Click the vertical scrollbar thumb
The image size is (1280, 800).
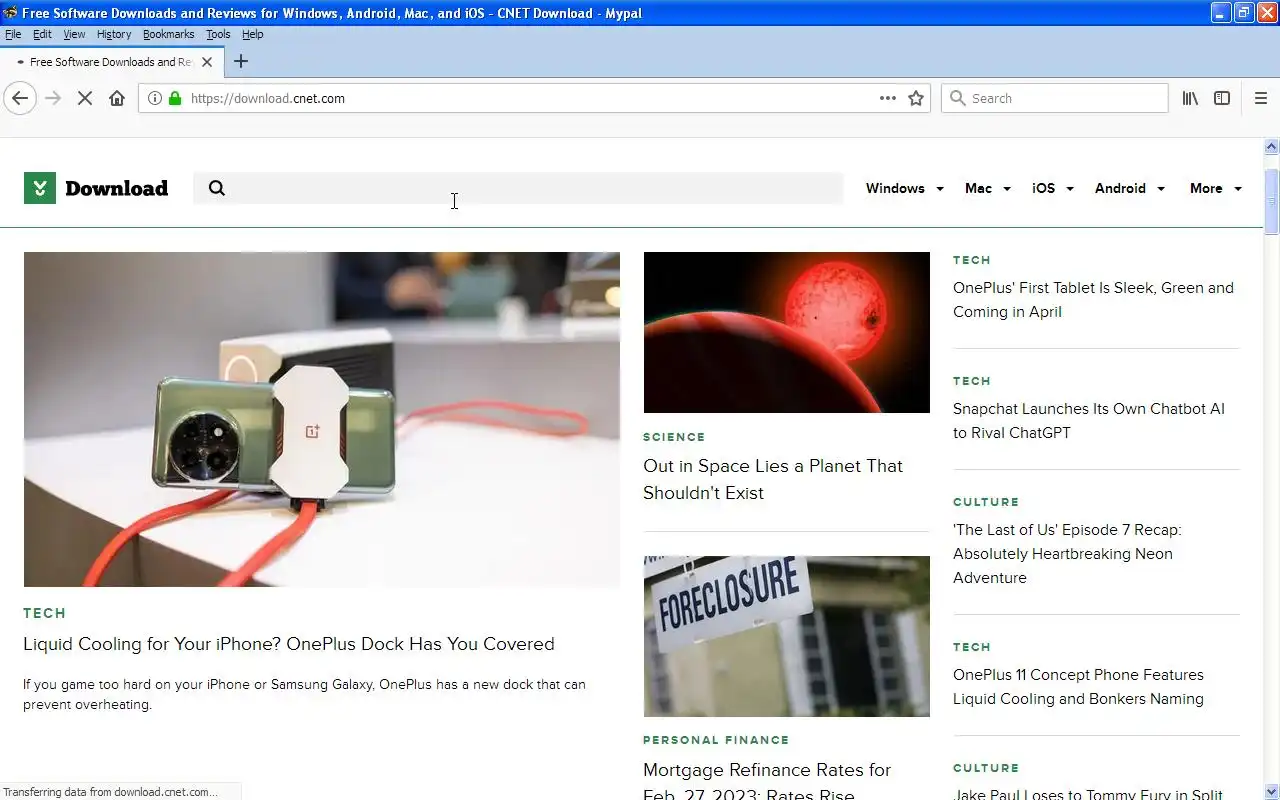[x=1271, y=202]
